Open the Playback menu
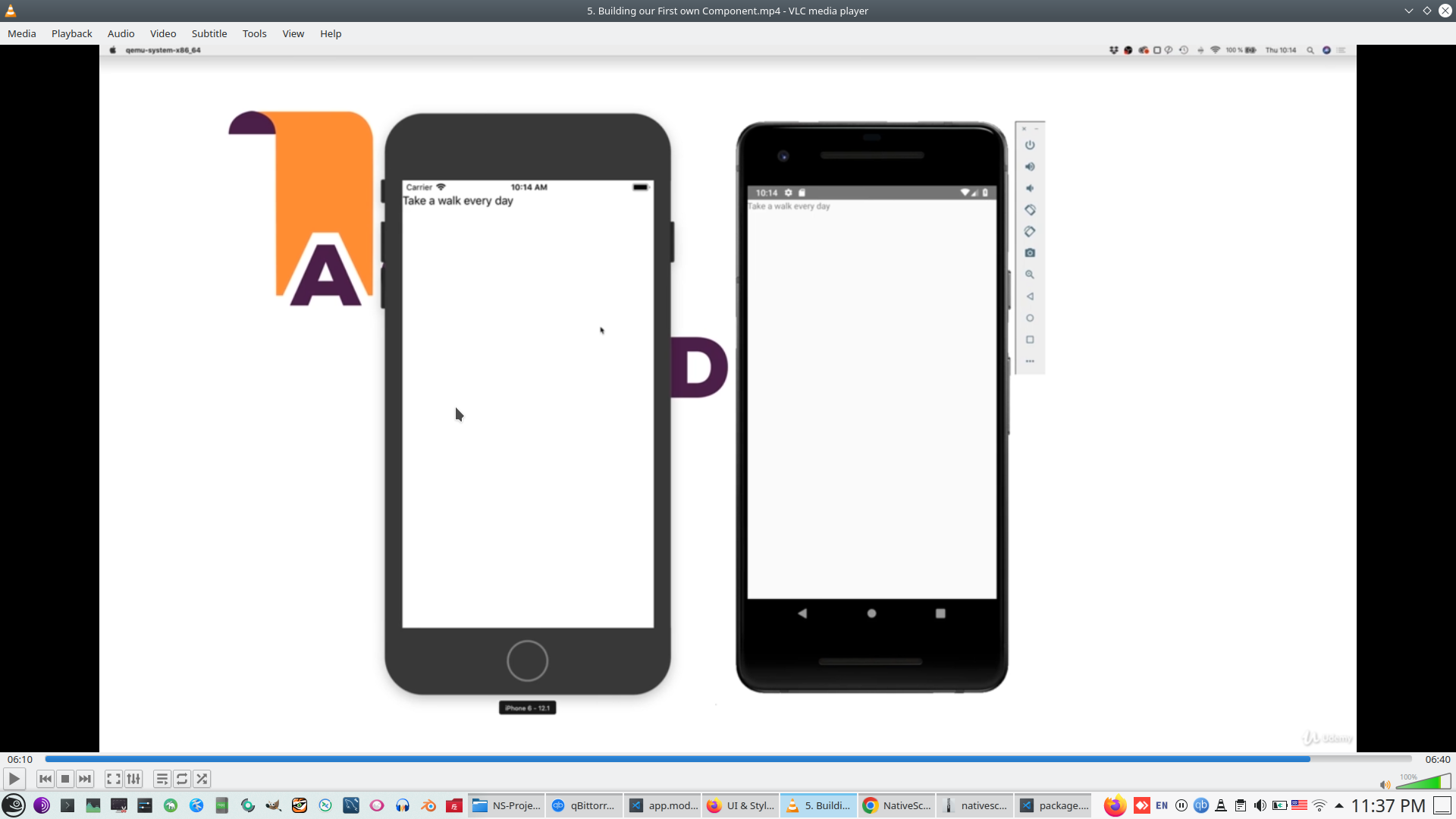 click(71, 33)
